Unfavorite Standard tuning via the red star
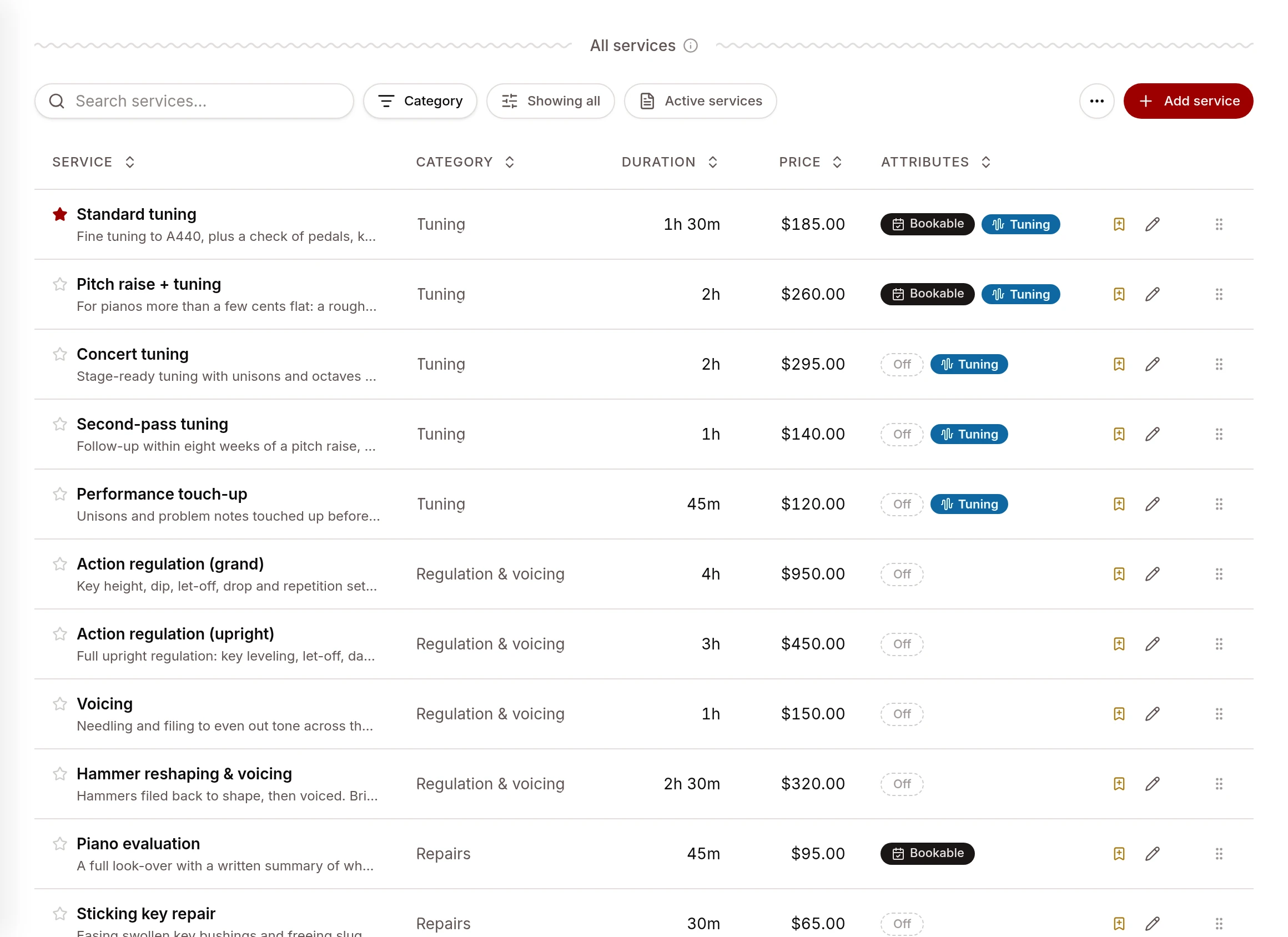The height and width of the screenshot is (937, 1288). (x=59, y=214)
